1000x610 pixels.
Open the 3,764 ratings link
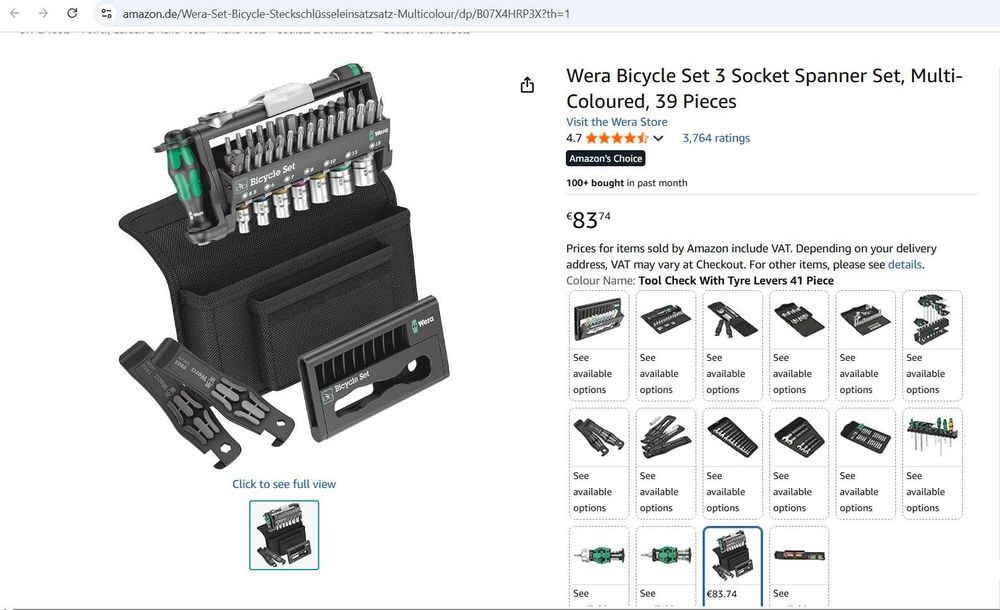[716, 138]
